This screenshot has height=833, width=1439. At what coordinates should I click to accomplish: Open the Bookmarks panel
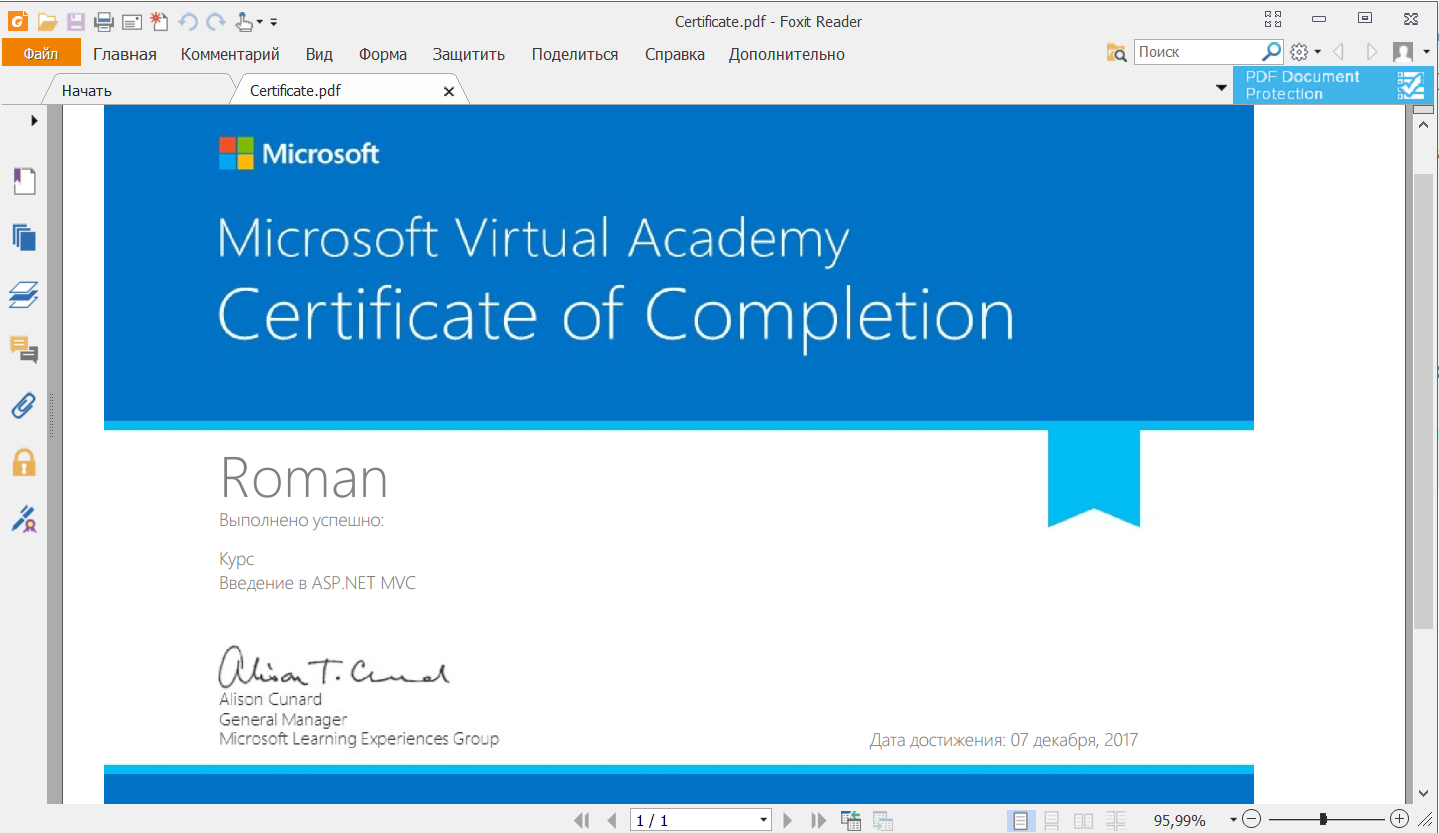[x=24, y=181]
